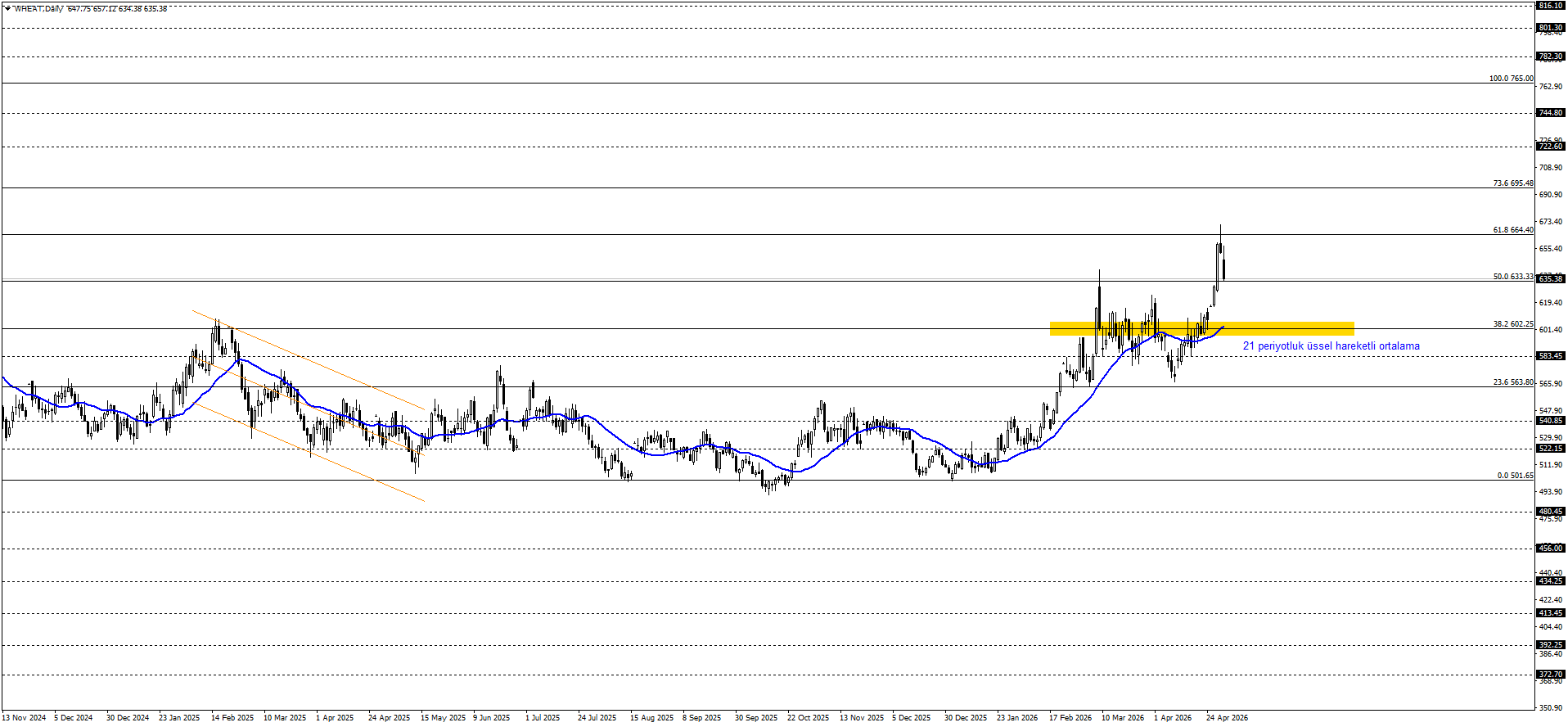This screenshot has height=727, width=1568.
Task: Click the price scale value 350.90
Action: click(1551, 707)
